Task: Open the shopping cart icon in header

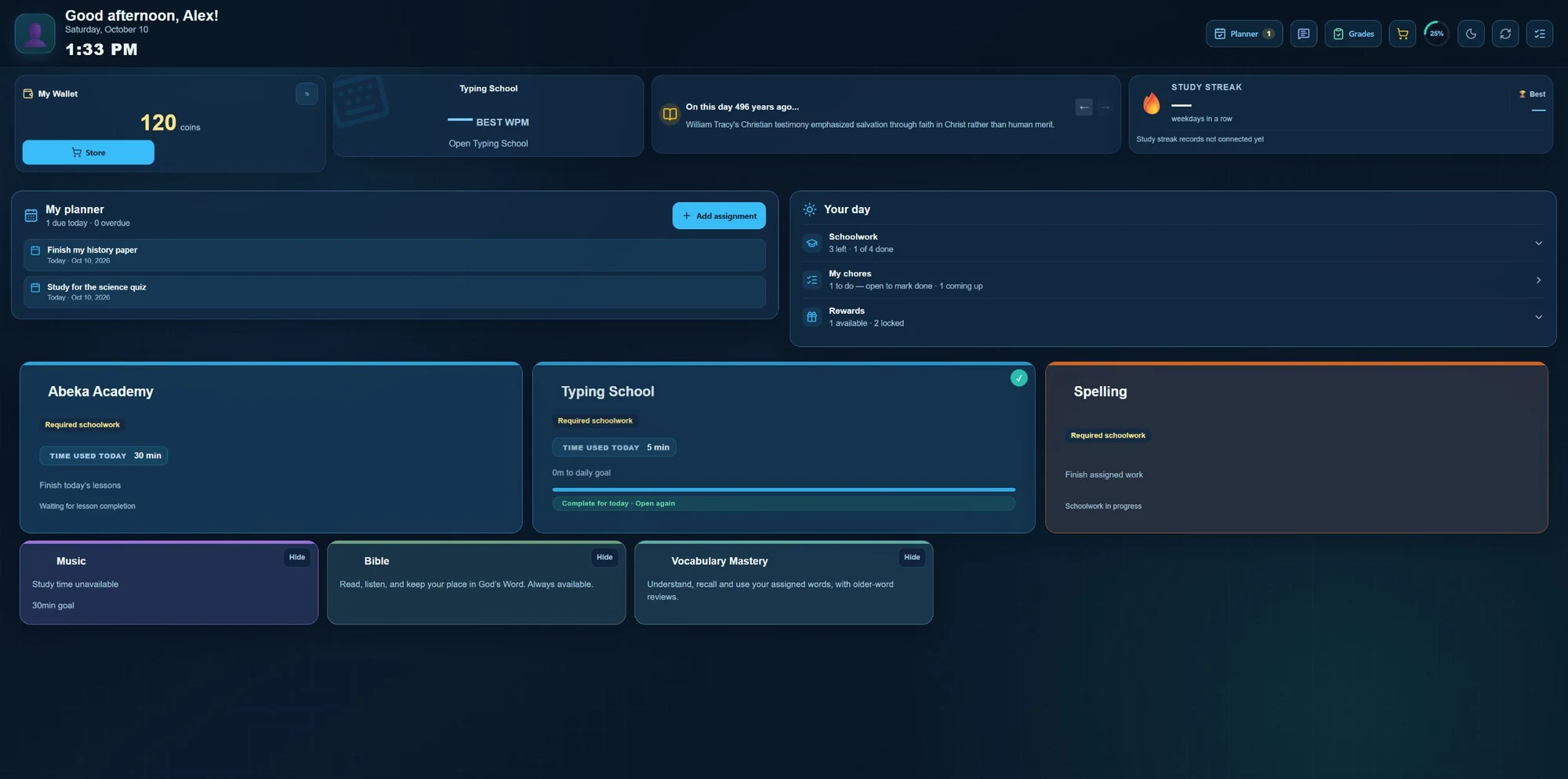Action: (1403, 34)
